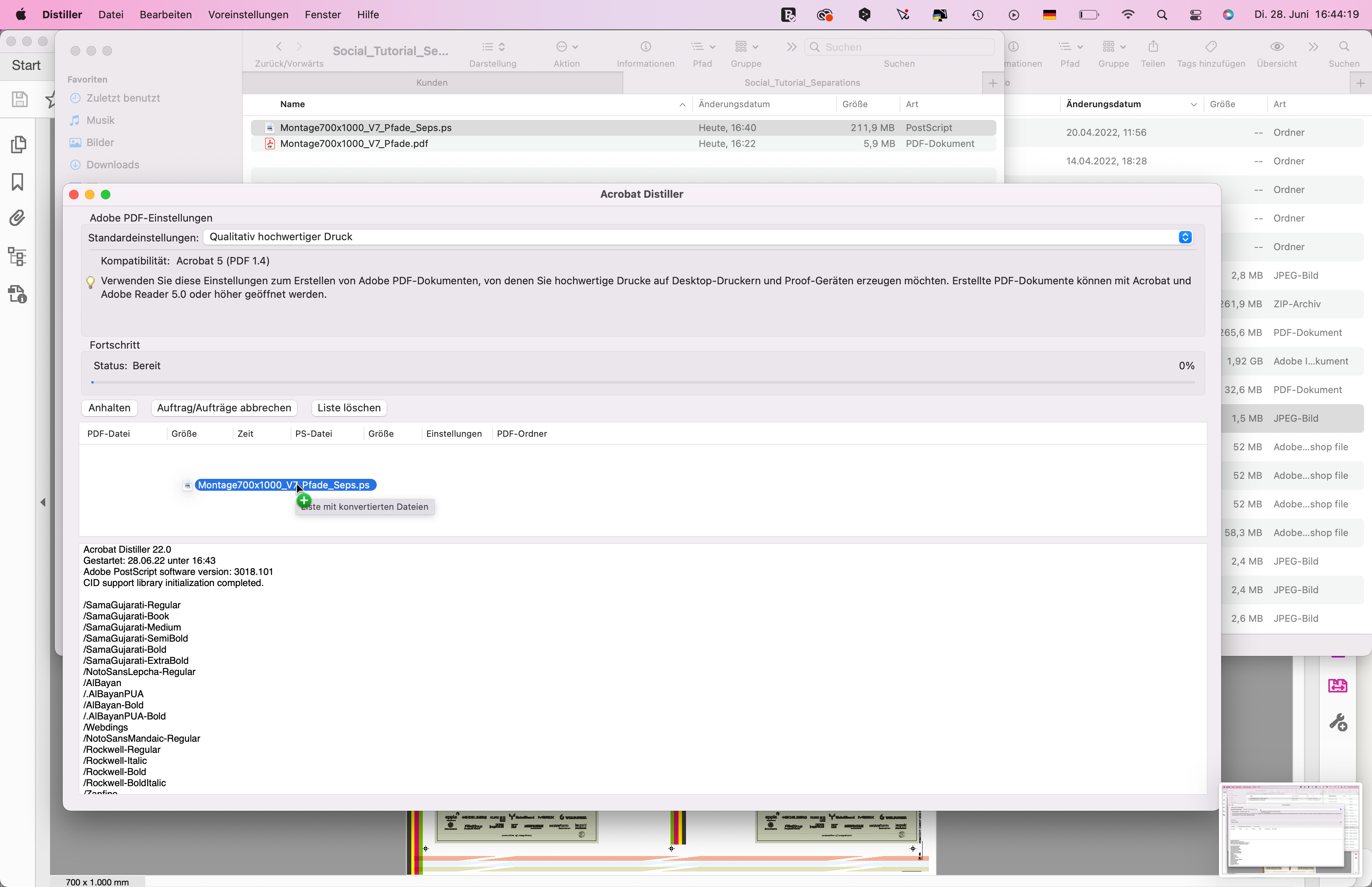Click the lightbulb hint icon in Distiller

[x=91, y=282]
